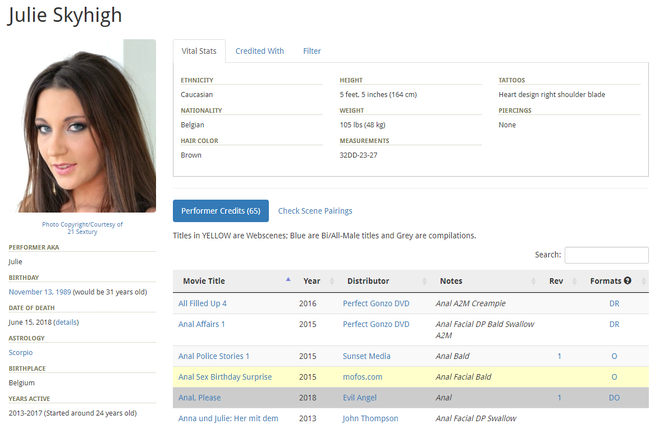The image size is (650, 424).
Task: Open the Anal, Please compilation title
Action: (x=199, y=397)
